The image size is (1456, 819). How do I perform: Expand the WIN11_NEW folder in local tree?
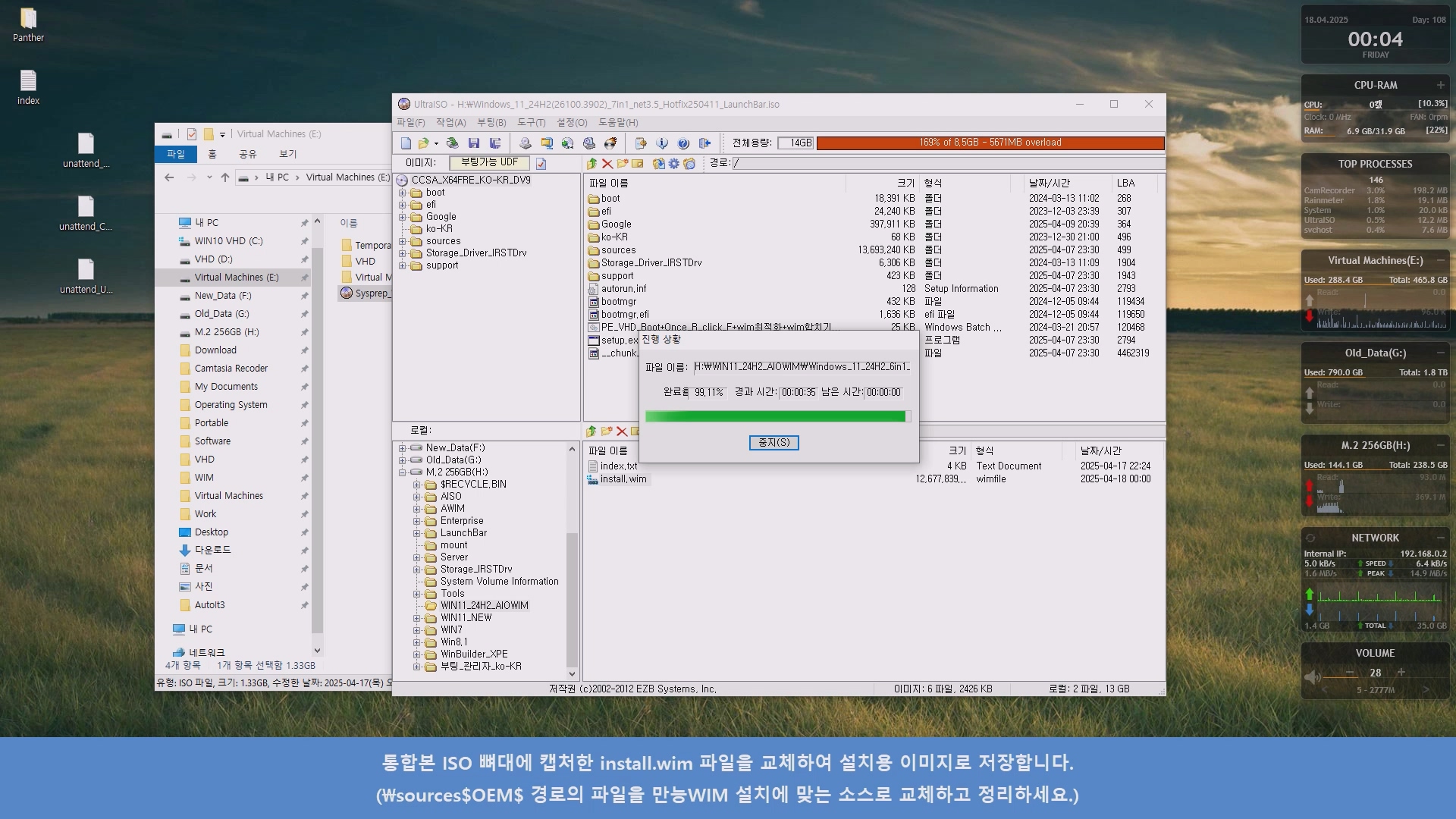[416, 618]
